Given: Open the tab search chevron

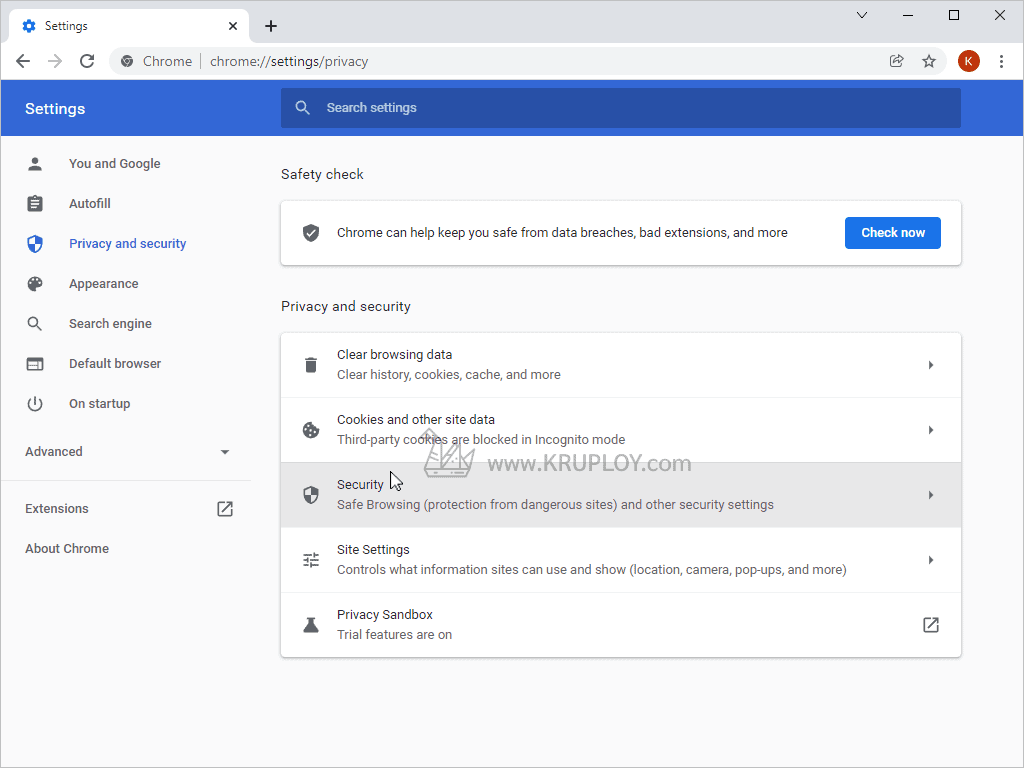Looking at the screenshot, I should pos(862,15).
